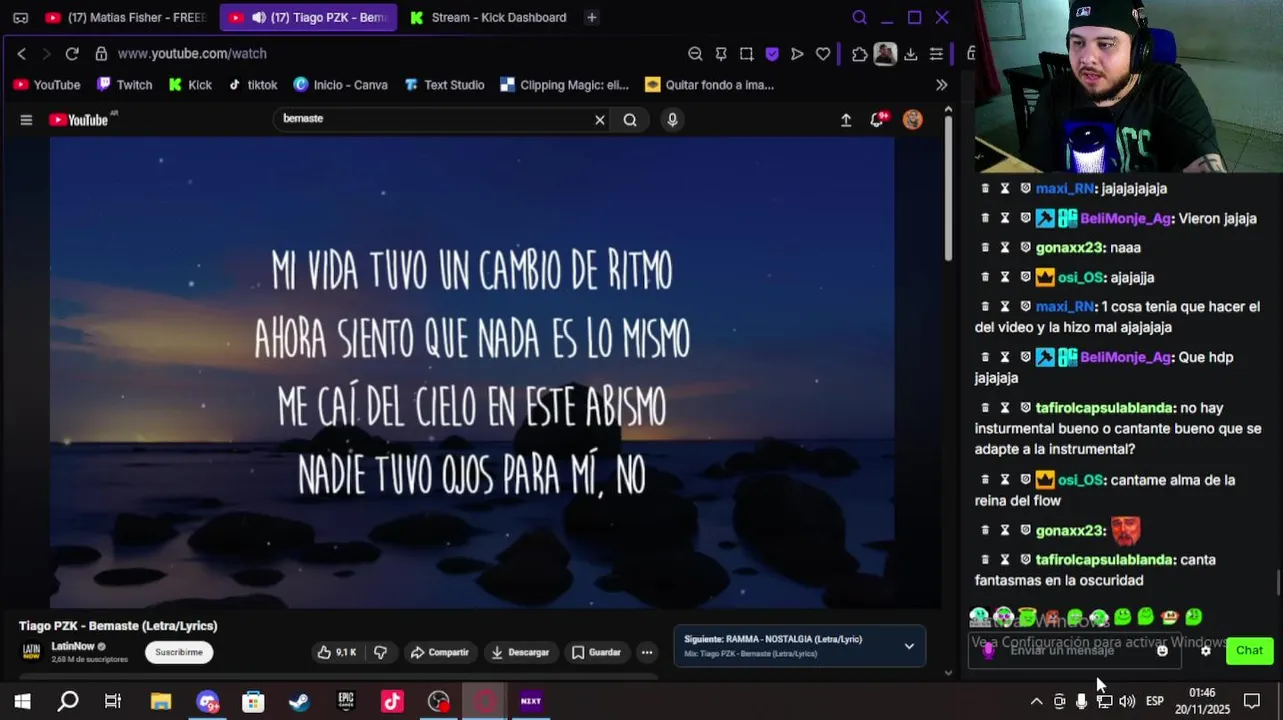Switch to the Matias Fisher tab

pyautogui.click(x=125, y=17)
